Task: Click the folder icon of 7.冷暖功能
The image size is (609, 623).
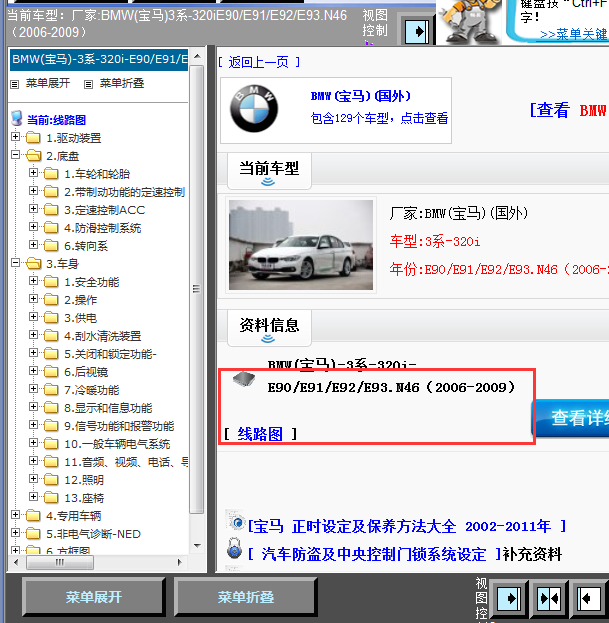Action: pos(51,390)
